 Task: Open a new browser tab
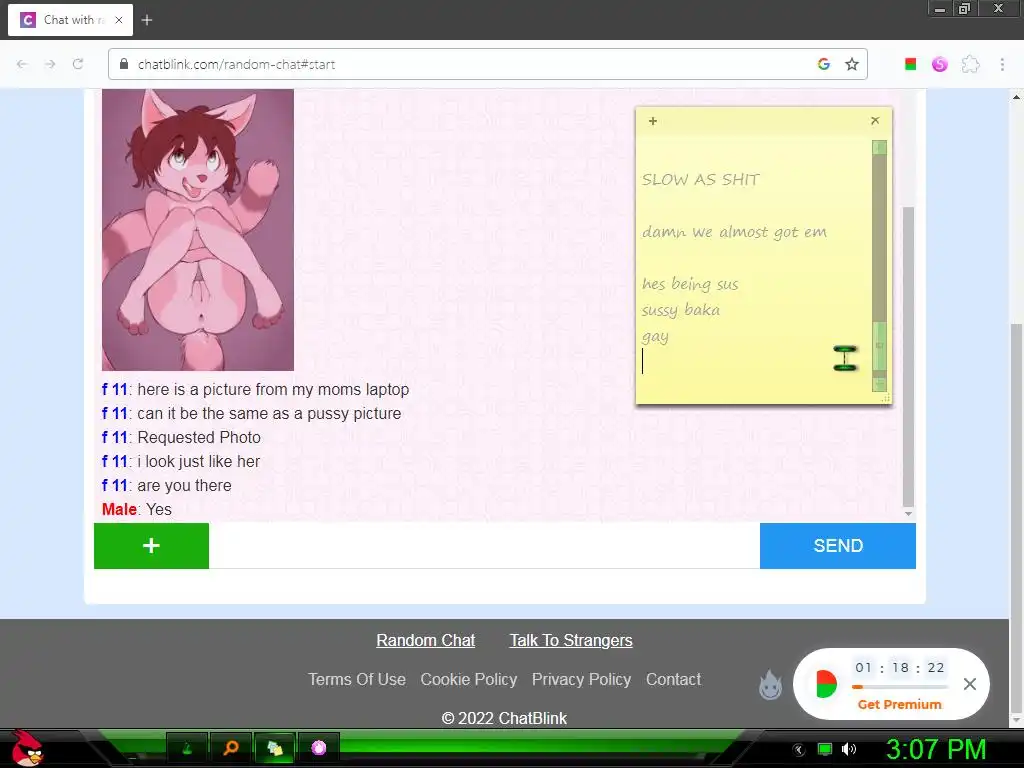(147, 20)
